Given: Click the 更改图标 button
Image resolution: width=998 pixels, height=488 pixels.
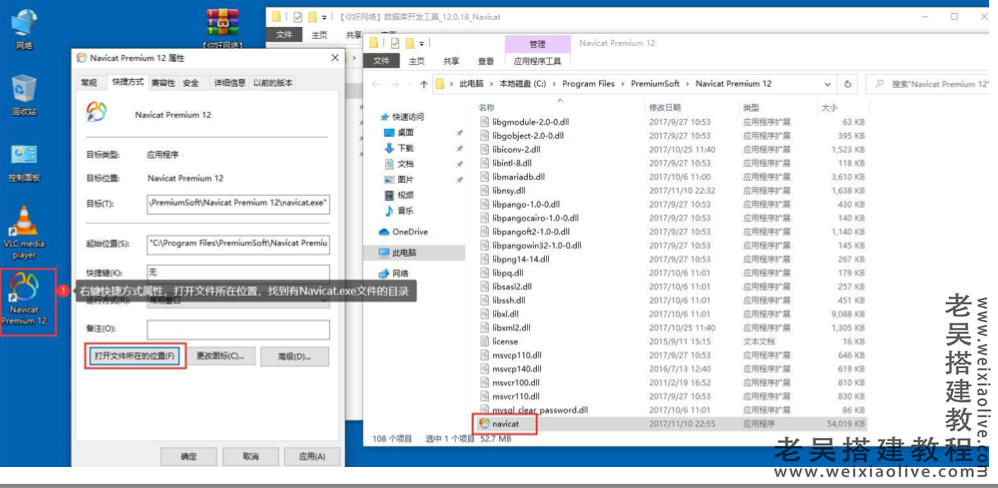Looking at the screenshot, I should click(x=219, y=356).
